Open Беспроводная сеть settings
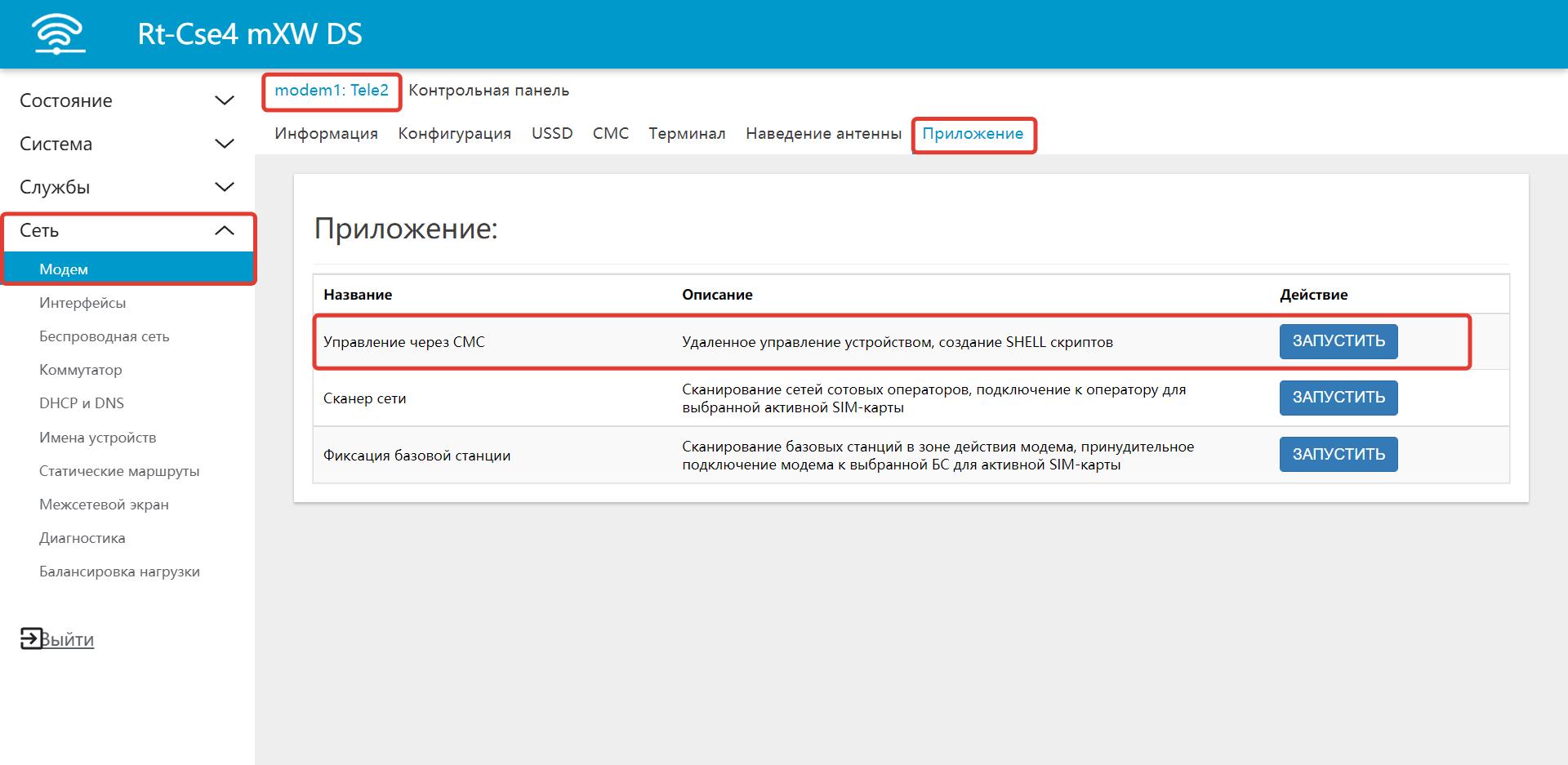 click(x=105, y=336)
